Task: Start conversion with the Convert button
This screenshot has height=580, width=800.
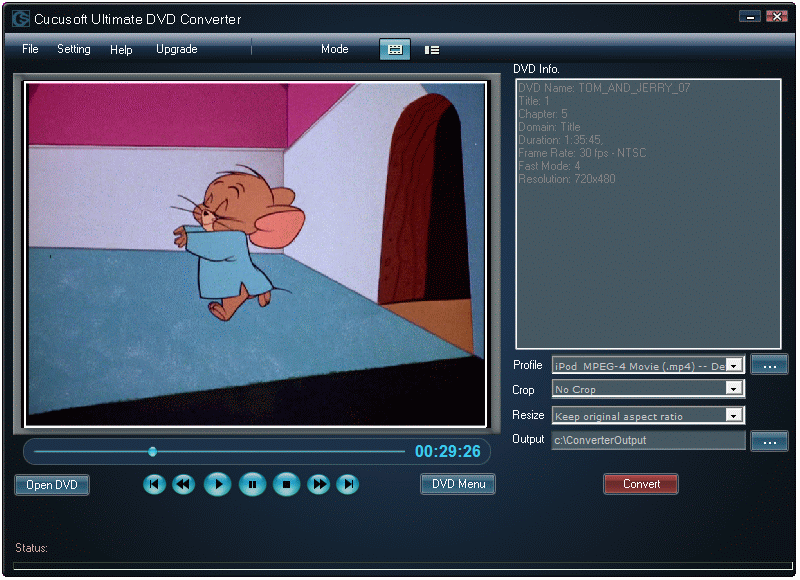Action: click(641, 484)
